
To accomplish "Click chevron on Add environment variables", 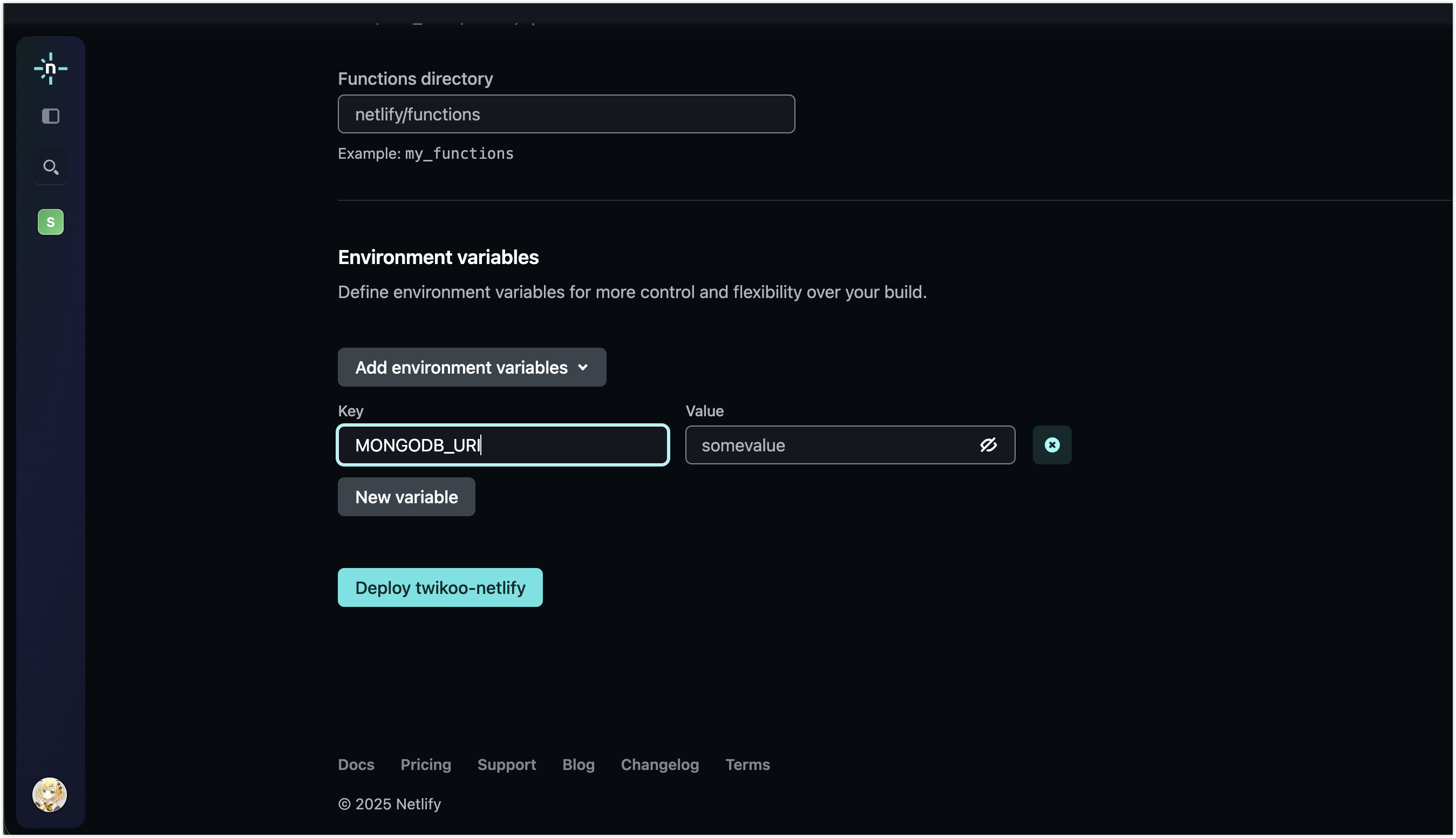I will pos(583,367).
